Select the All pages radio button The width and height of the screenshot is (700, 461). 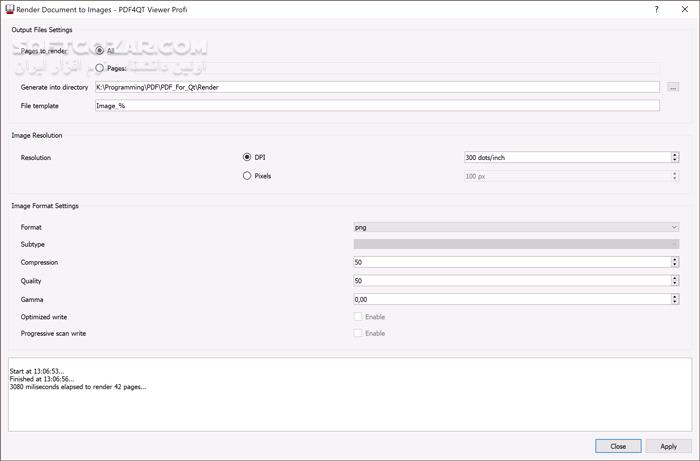coord(99,50)
